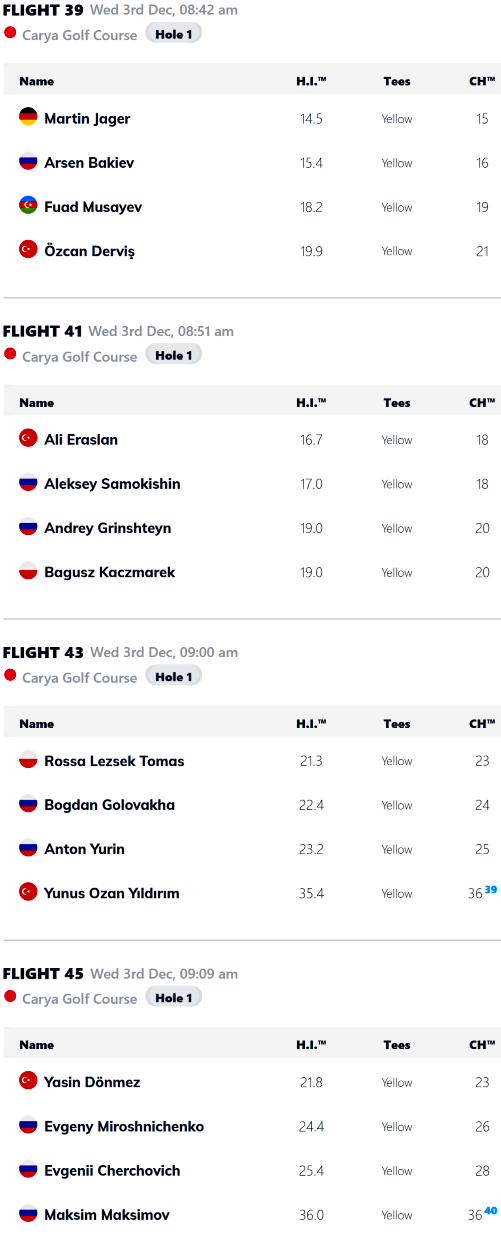This screenshot has height=1242, width=501.
Task: Click the blue 40 superscript in Maksimov's row
Action: point(491,1210)
